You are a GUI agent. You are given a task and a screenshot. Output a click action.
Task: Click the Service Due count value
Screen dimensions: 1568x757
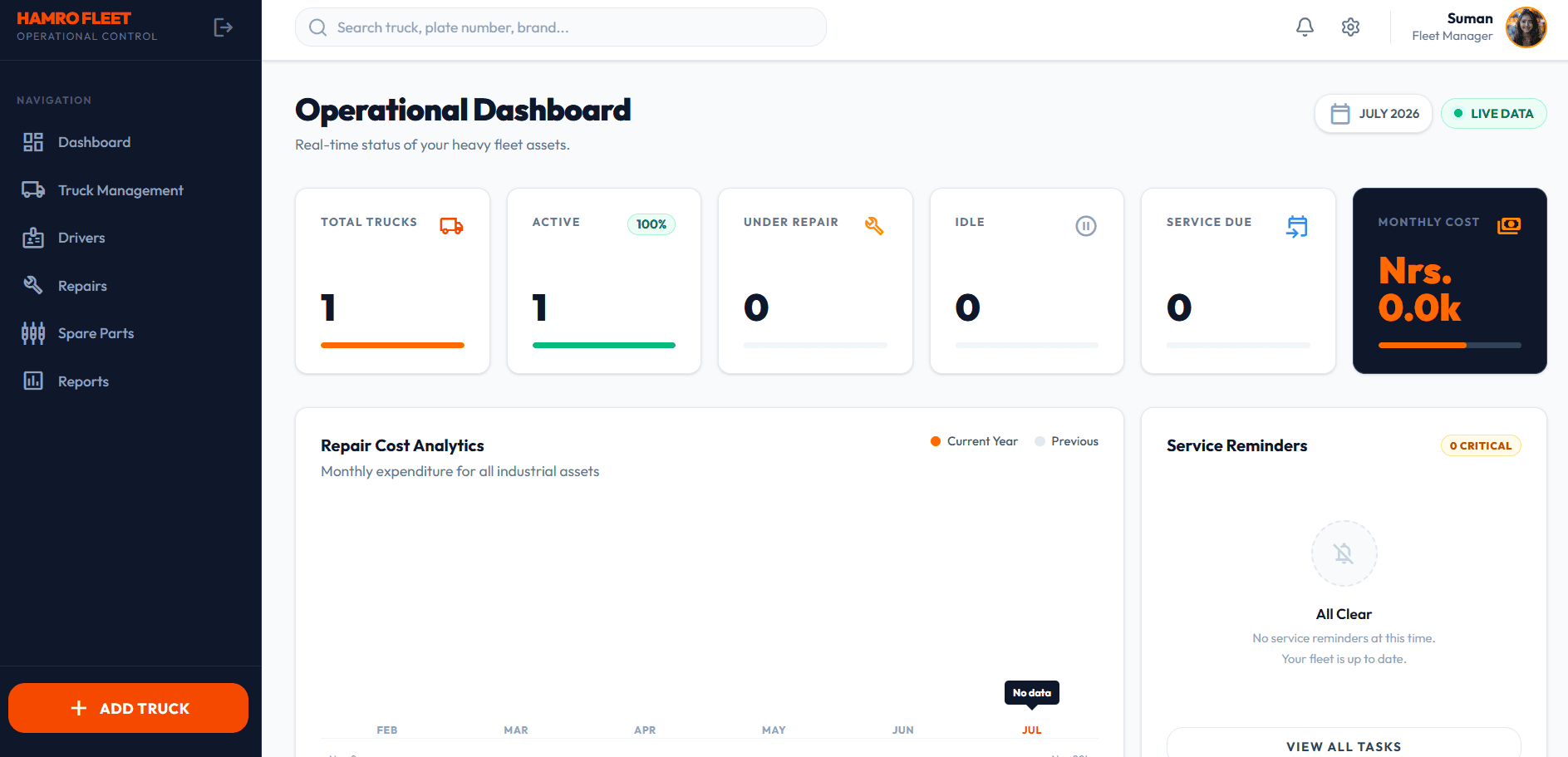[1179, 307]
